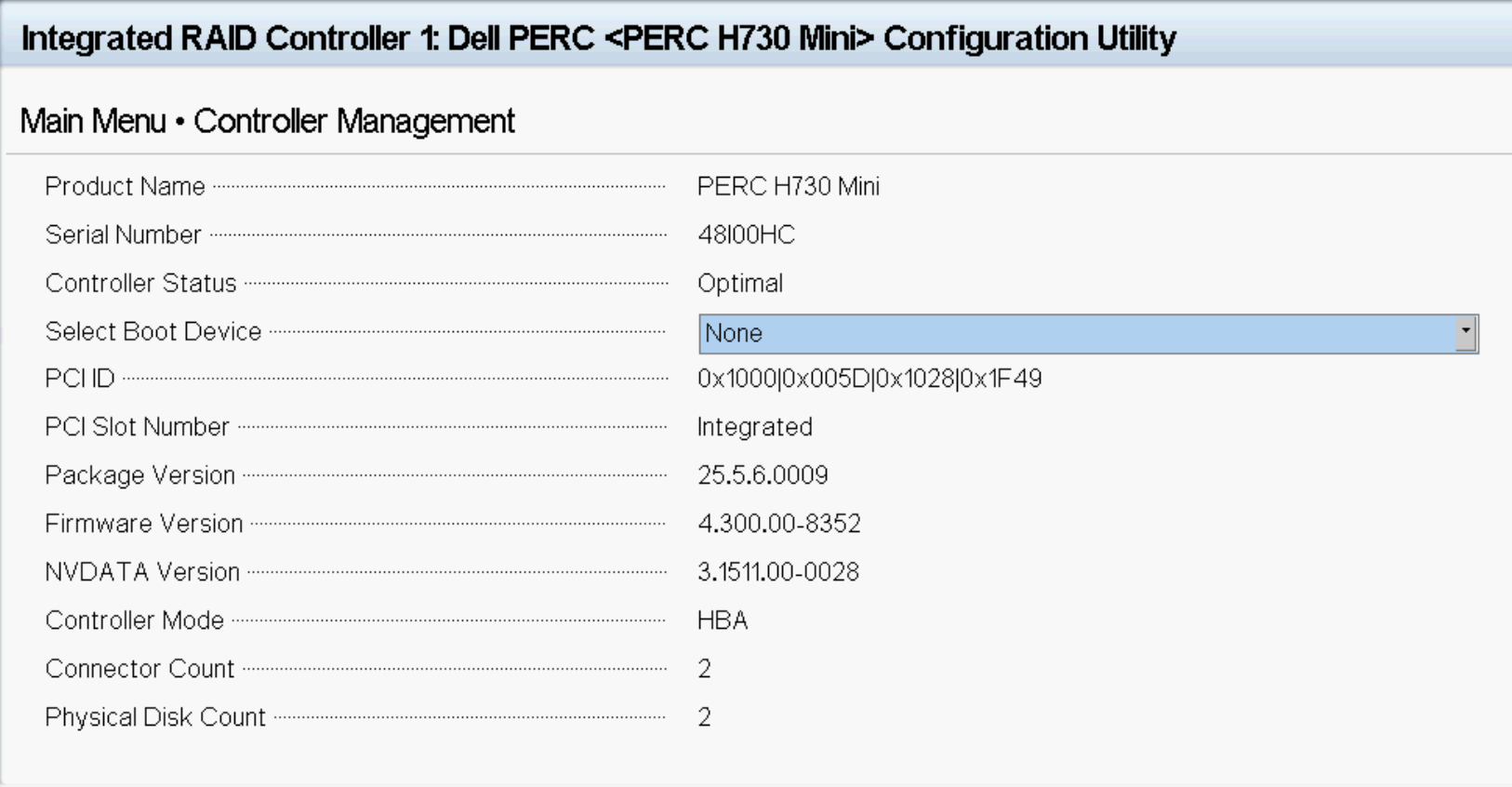Open the Select Boot Device dropdown arrow
The image size is (1512, 787).
pos(1466,333)
